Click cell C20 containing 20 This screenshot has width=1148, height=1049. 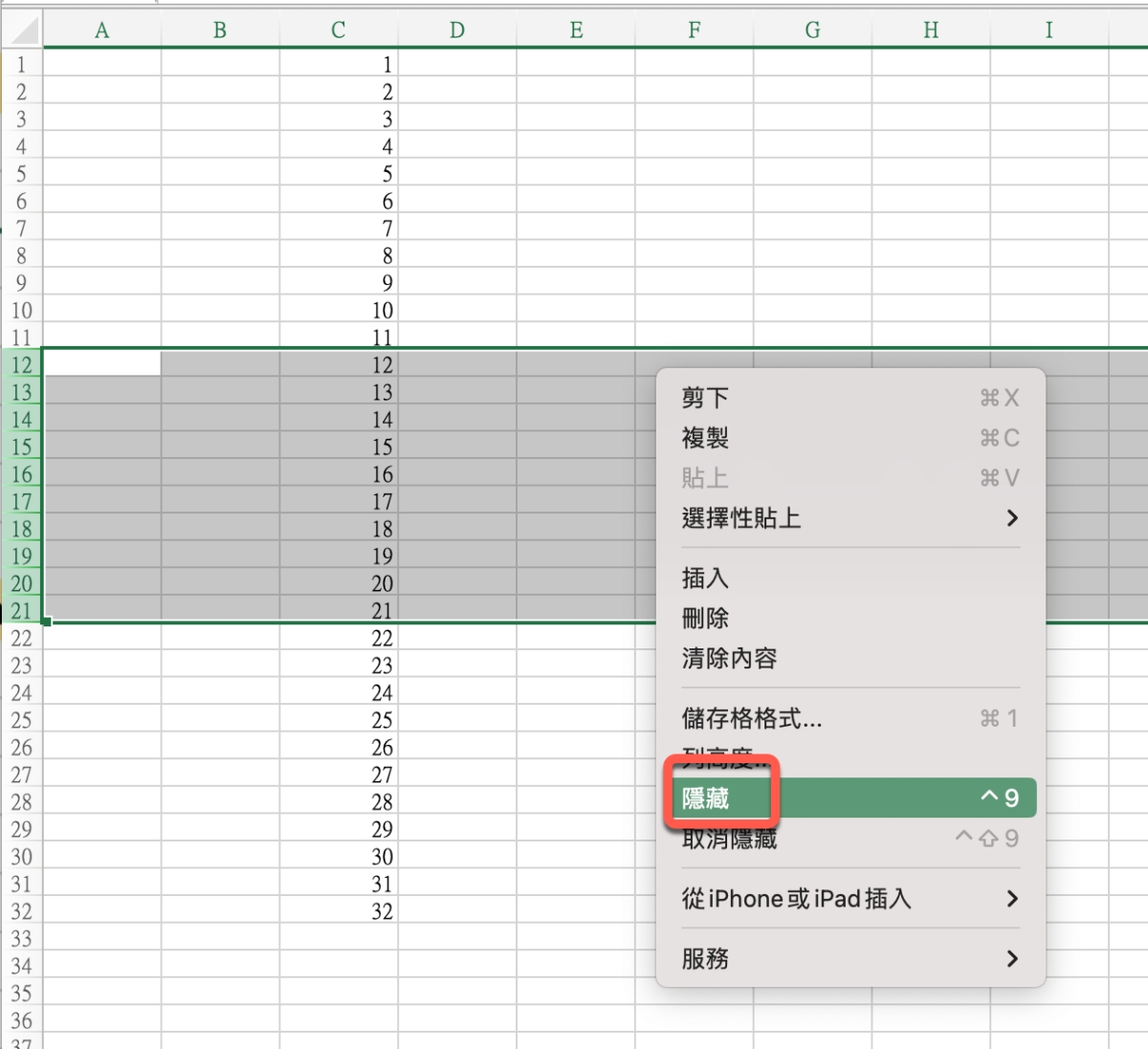tap(339, 583)
